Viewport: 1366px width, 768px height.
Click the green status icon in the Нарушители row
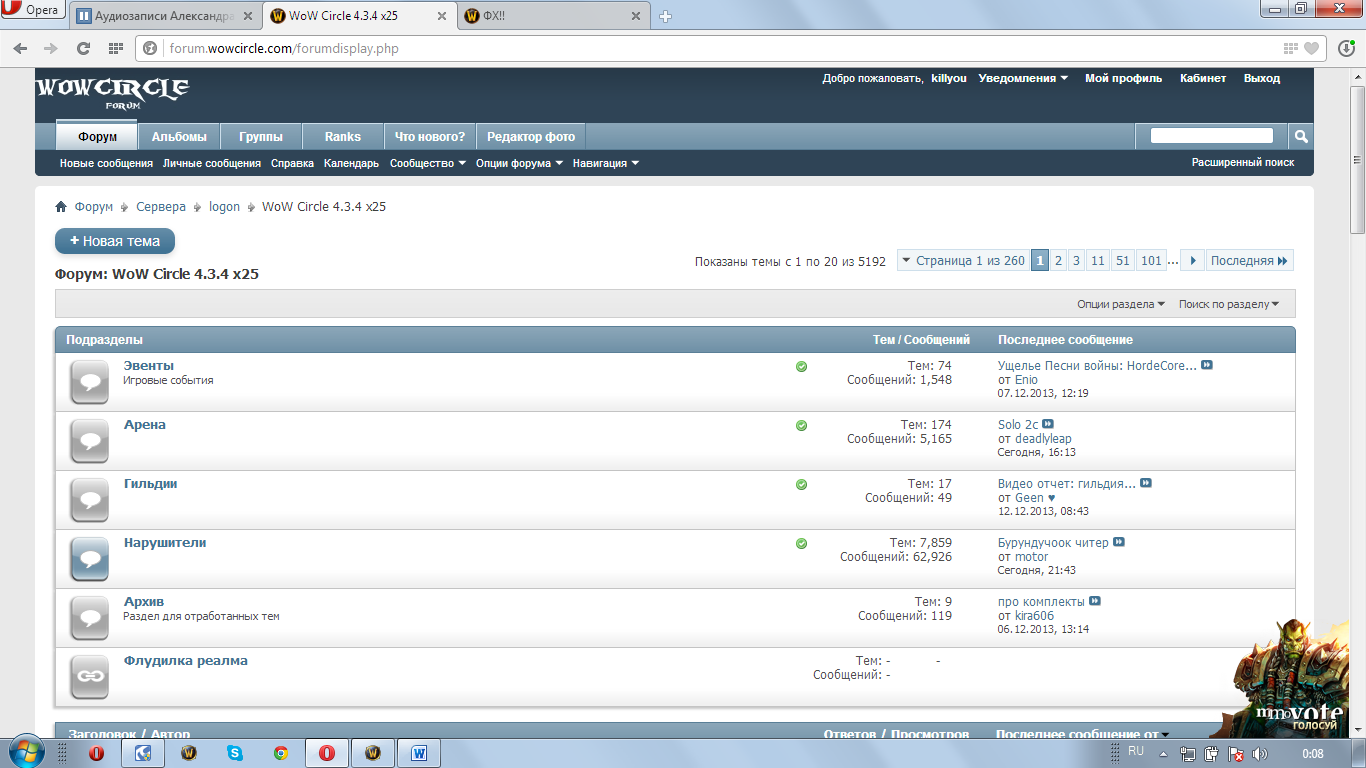[x=801, y=544]
